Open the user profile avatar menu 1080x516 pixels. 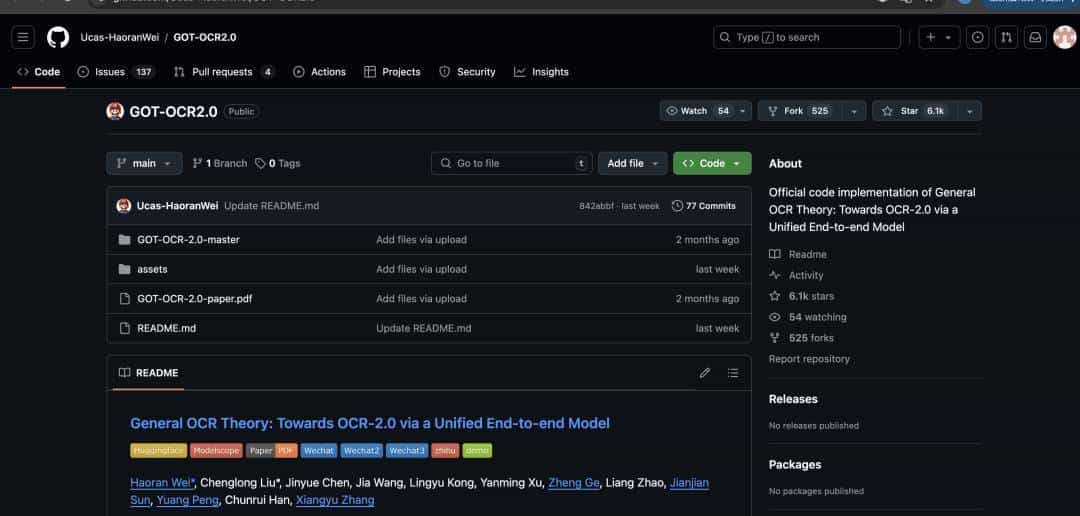tap(1064, 38)
